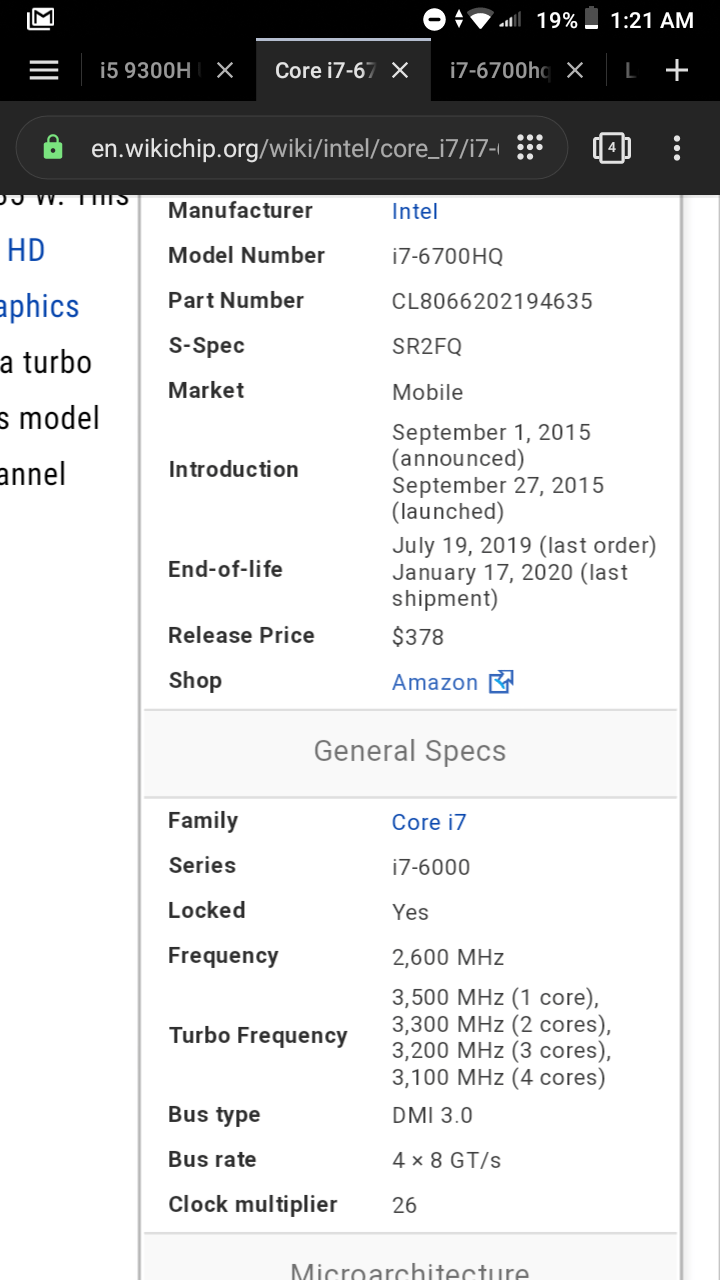Tap the Gmail notification icon in status bar
Viewport: 720px width, 1280px height.
(41, 19)
